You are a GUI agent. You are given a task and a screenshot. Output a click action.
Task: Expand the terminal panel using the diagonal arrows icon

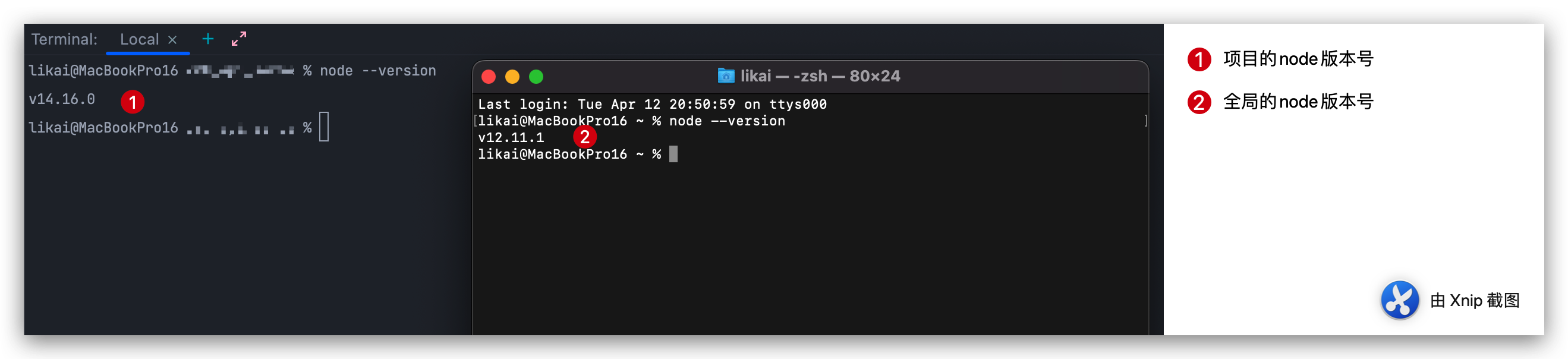click(238, 39)
